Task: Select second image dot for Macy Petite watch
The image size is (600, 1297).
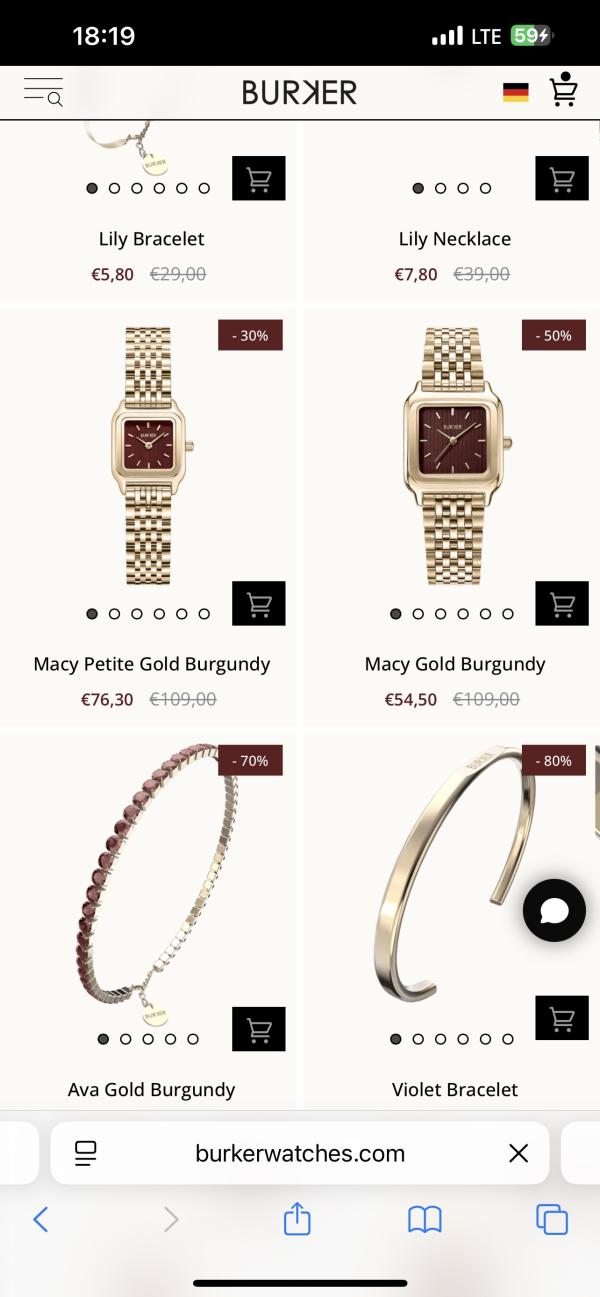Action: pos(114,614)
